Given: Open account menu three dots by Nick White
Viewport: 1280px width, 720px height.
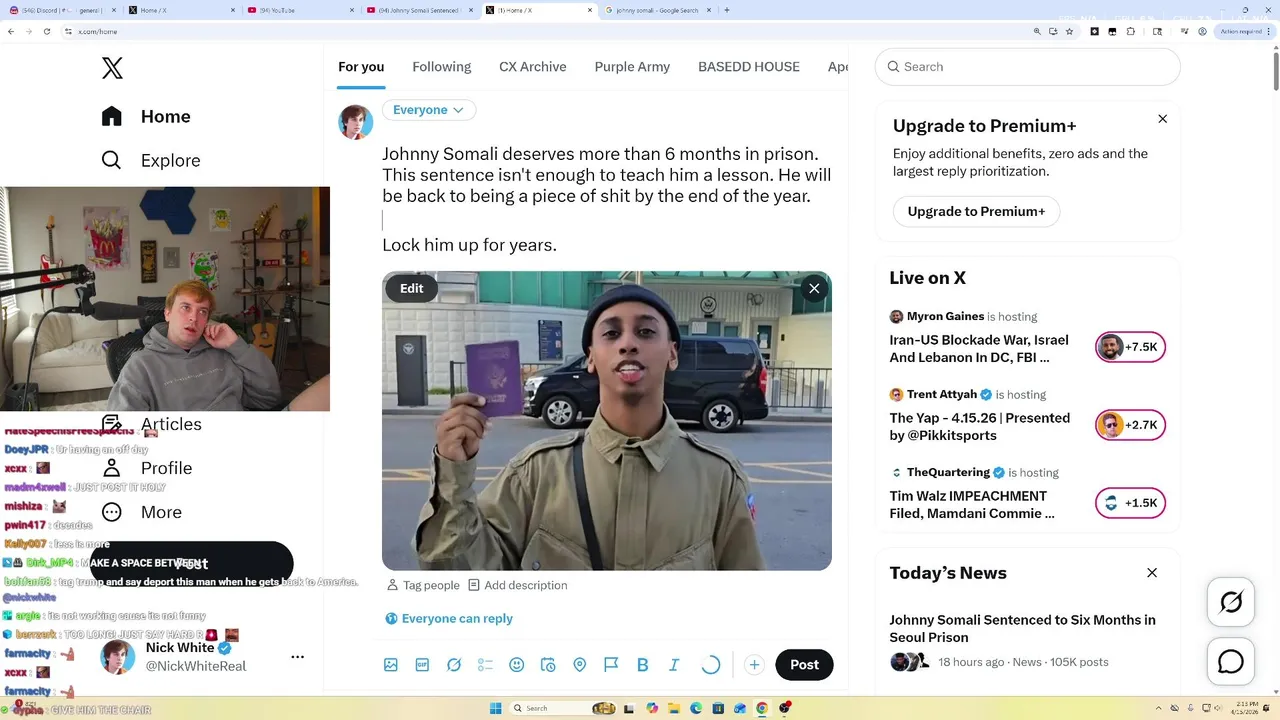Looking at the screenshot, I should pyautogui.click(x=297, y=657).
